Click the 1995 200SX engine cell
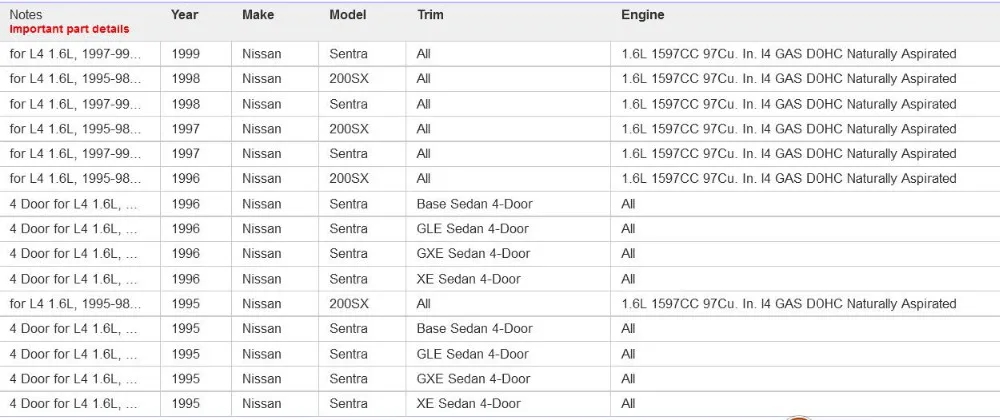Viewport: 1000px width, 420px height. tap(789, 304)
